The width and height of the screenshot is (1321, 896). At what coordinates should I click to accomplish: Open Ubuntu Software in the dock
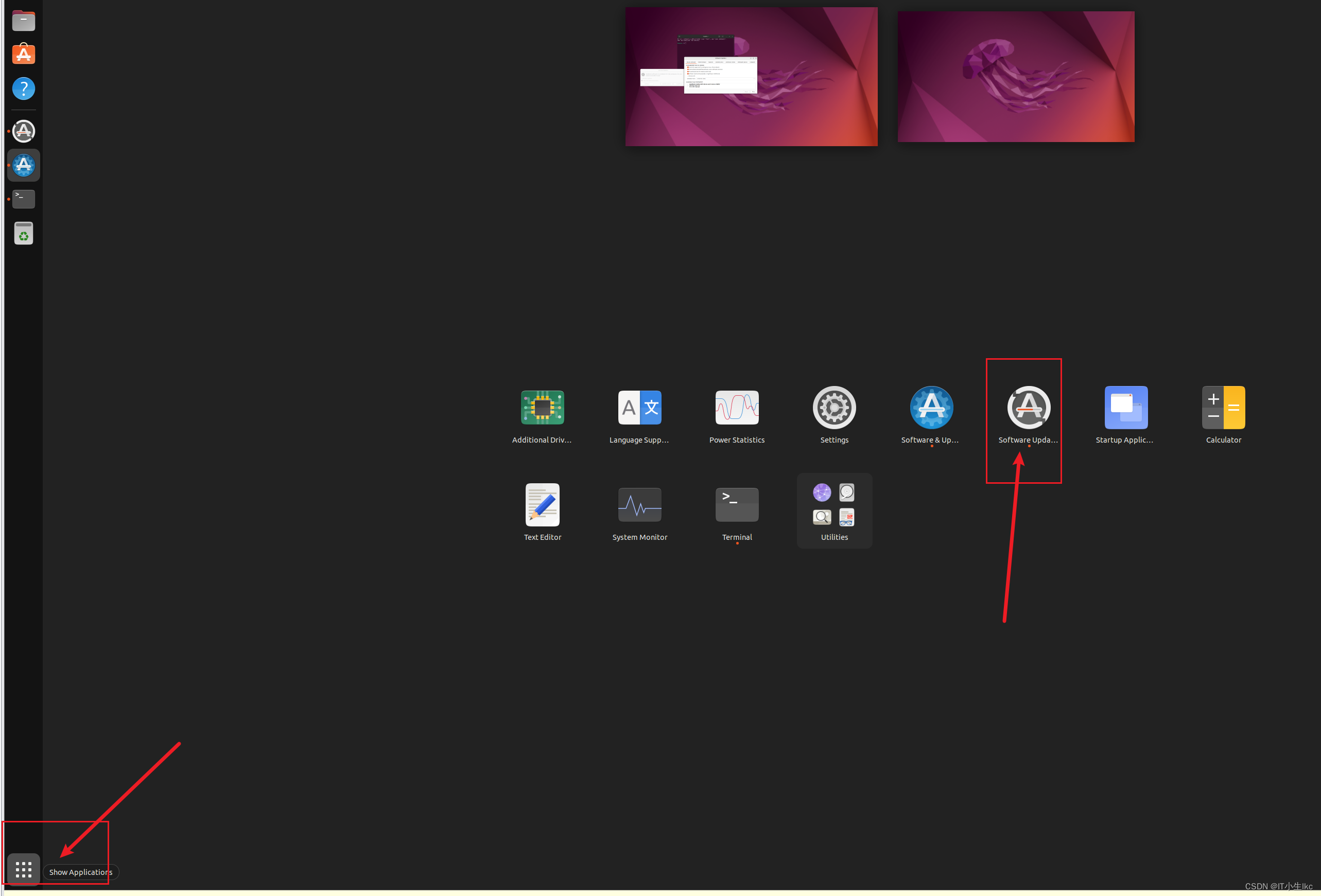pyautogui.click(x=23, y=55)
